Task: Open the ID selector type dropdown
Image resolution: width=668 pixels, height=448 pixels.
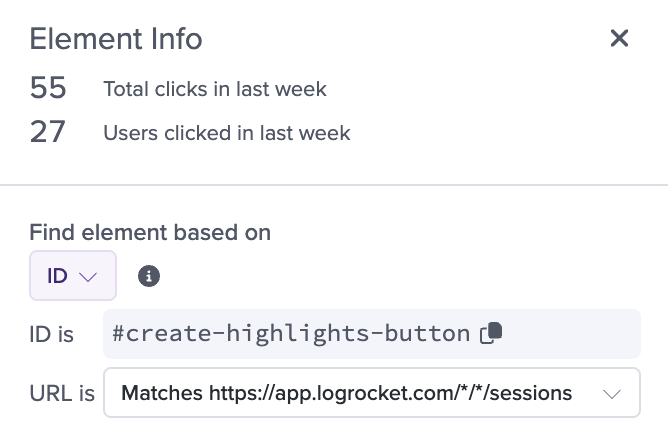Action: (73, 276)
